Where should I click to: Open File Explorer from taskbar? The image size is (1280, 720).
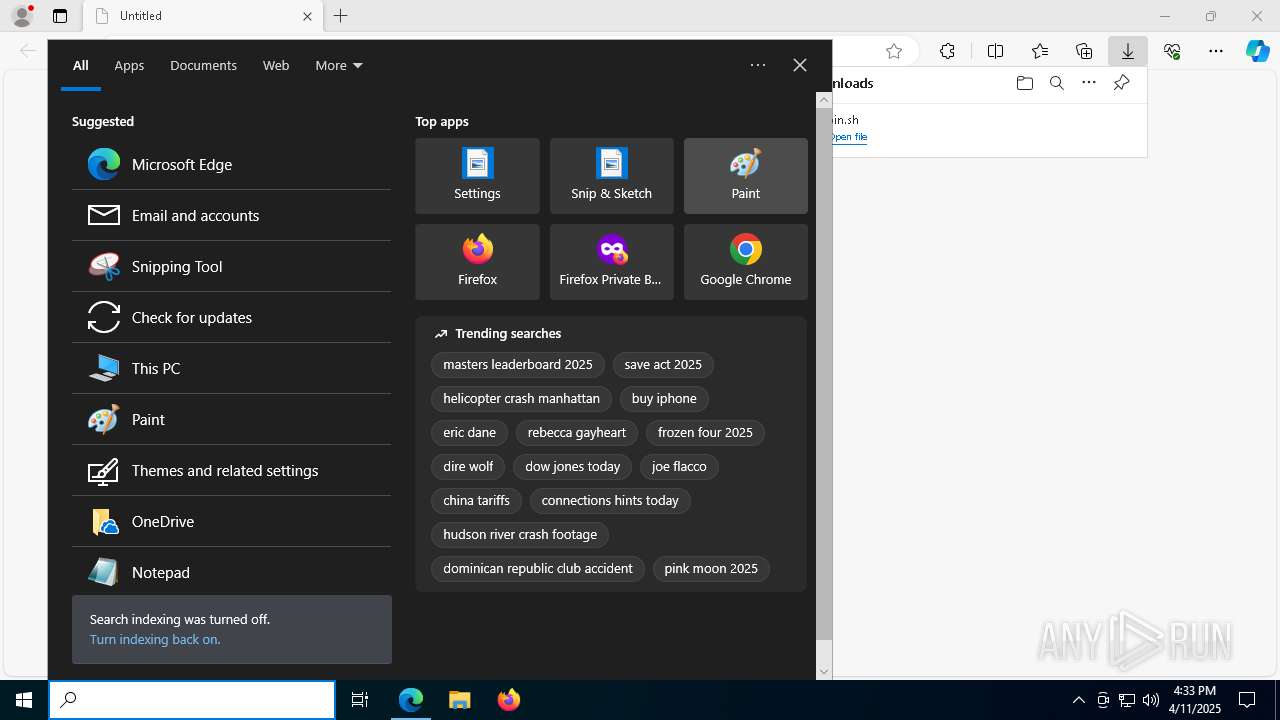[x=460, y=700]
